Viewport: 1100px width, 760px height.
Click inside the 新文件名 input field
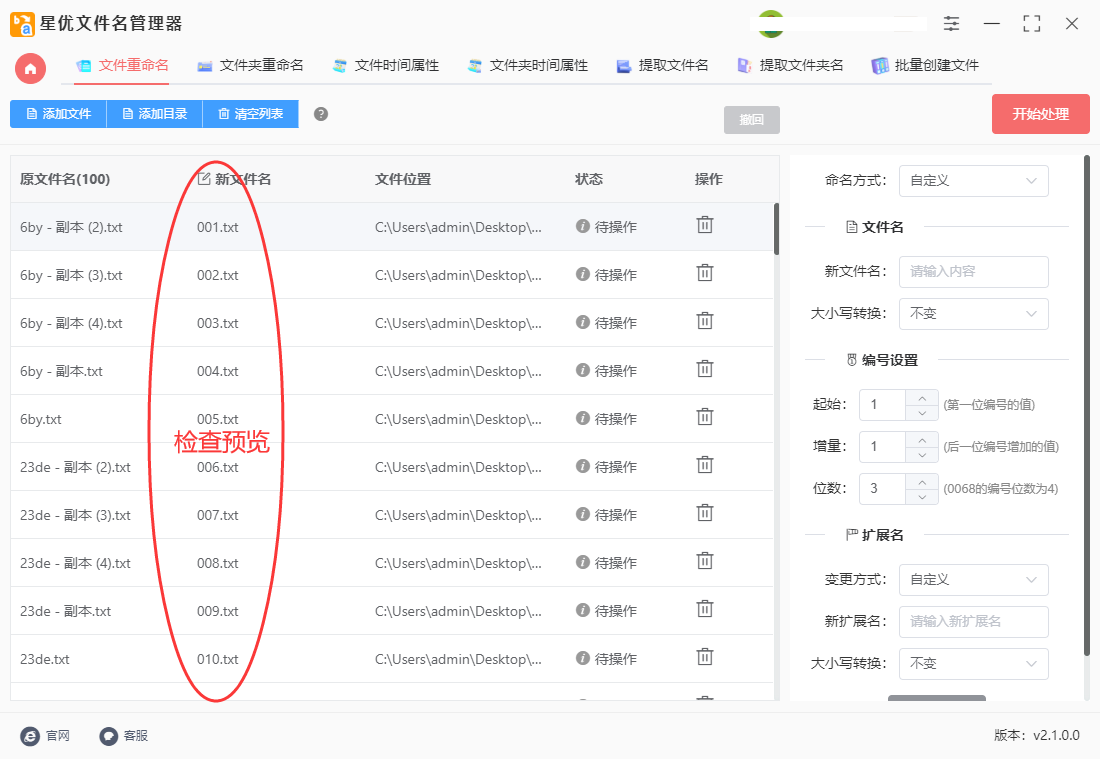(x=973, y=271)
